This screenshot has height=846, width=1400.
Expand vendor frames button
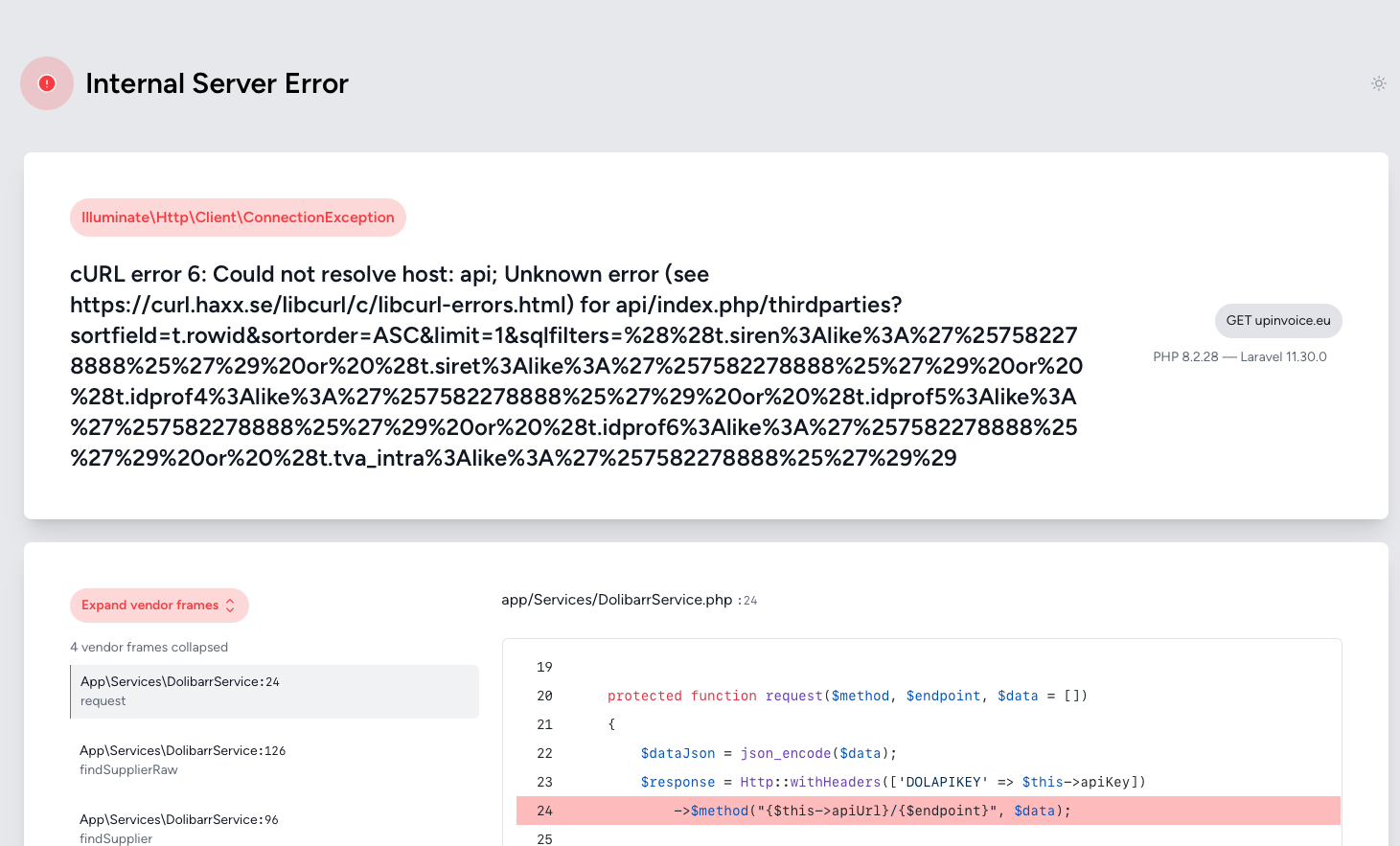pos(159,606)
